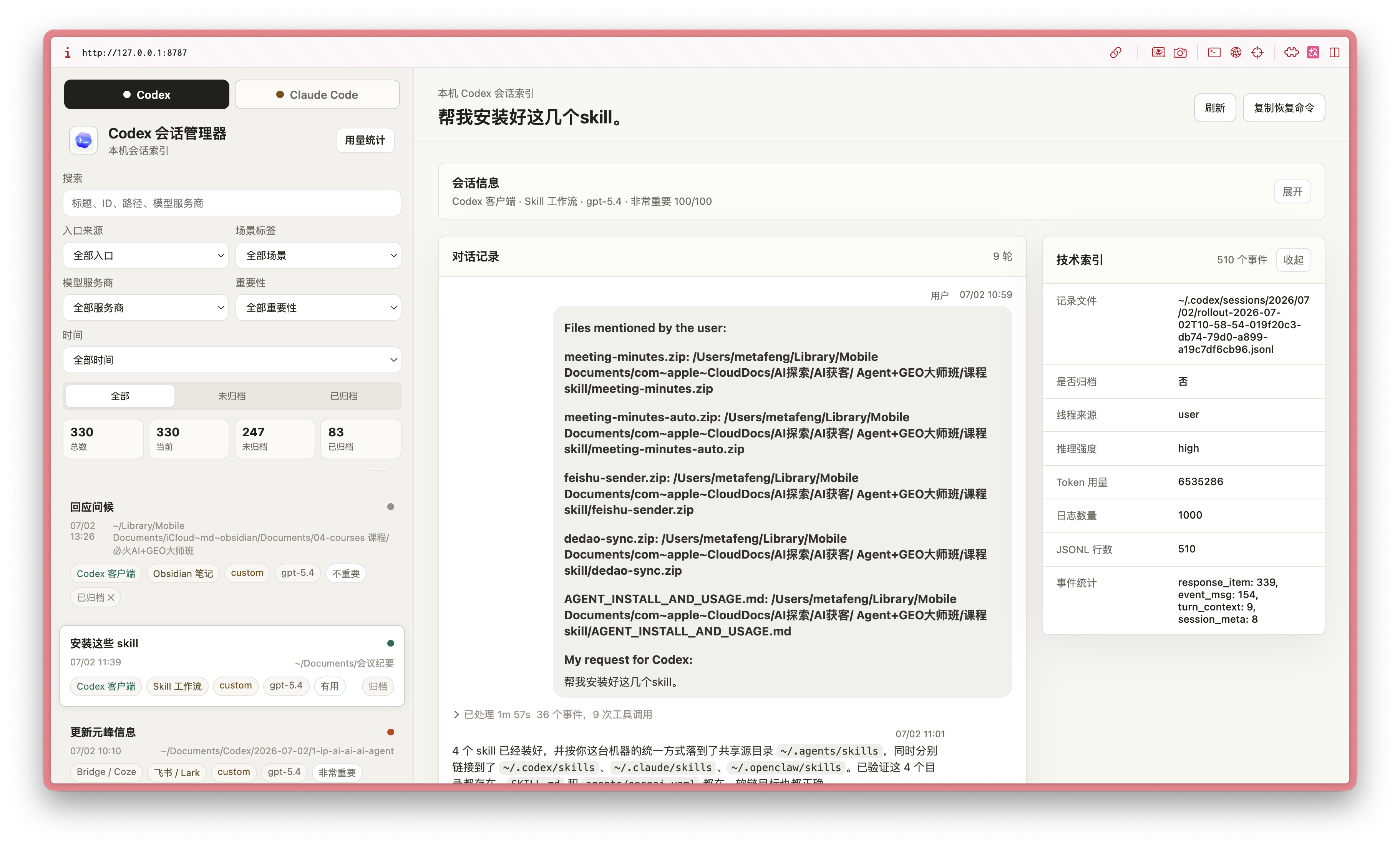Click the globe network icon

pyautogui.click(x=1236, y=53)
